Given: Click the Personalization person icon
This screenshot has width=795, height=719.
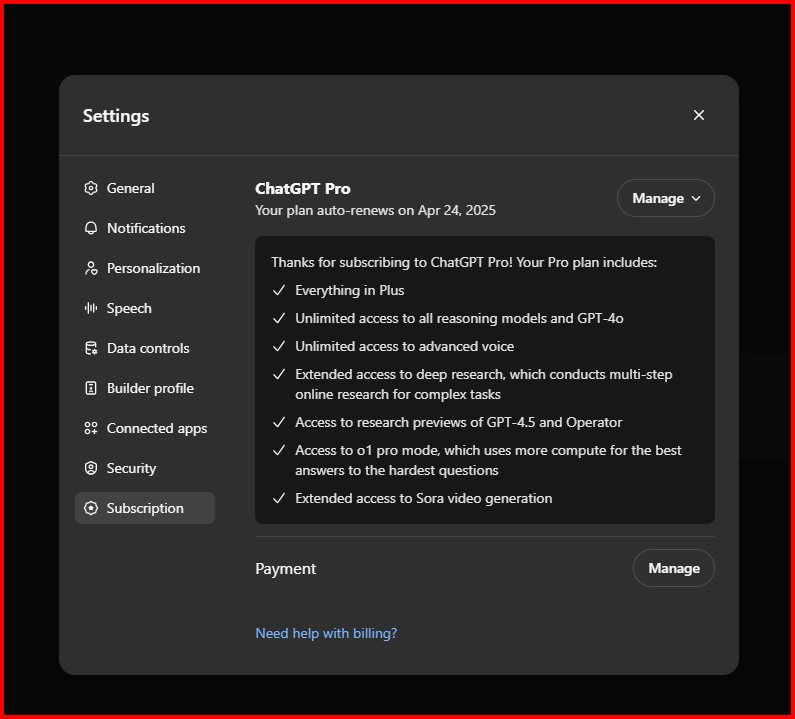Looking at the screenshot, I should [91, 268].
